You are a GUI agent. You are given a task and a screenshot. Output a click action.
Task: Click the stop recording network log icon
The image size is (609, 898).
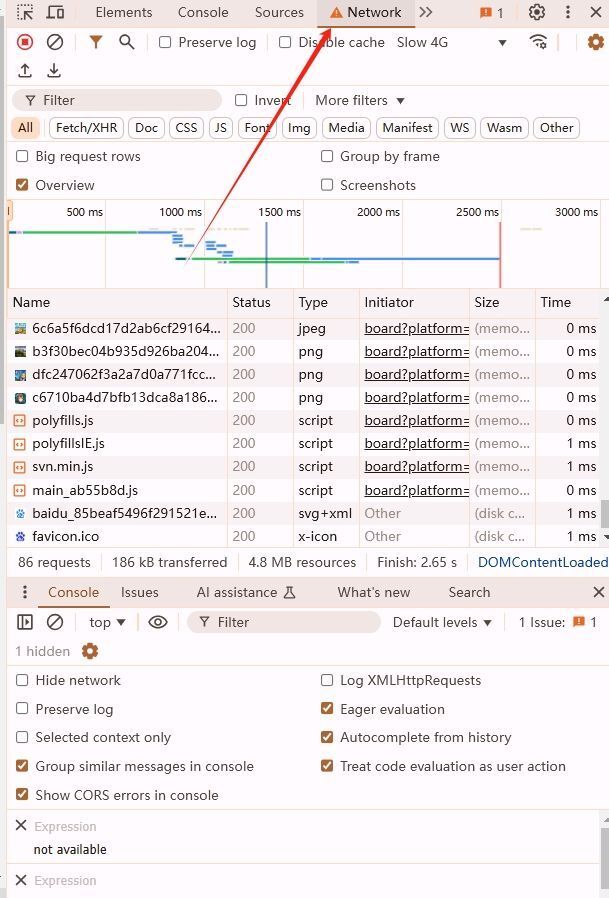[25, 42]
